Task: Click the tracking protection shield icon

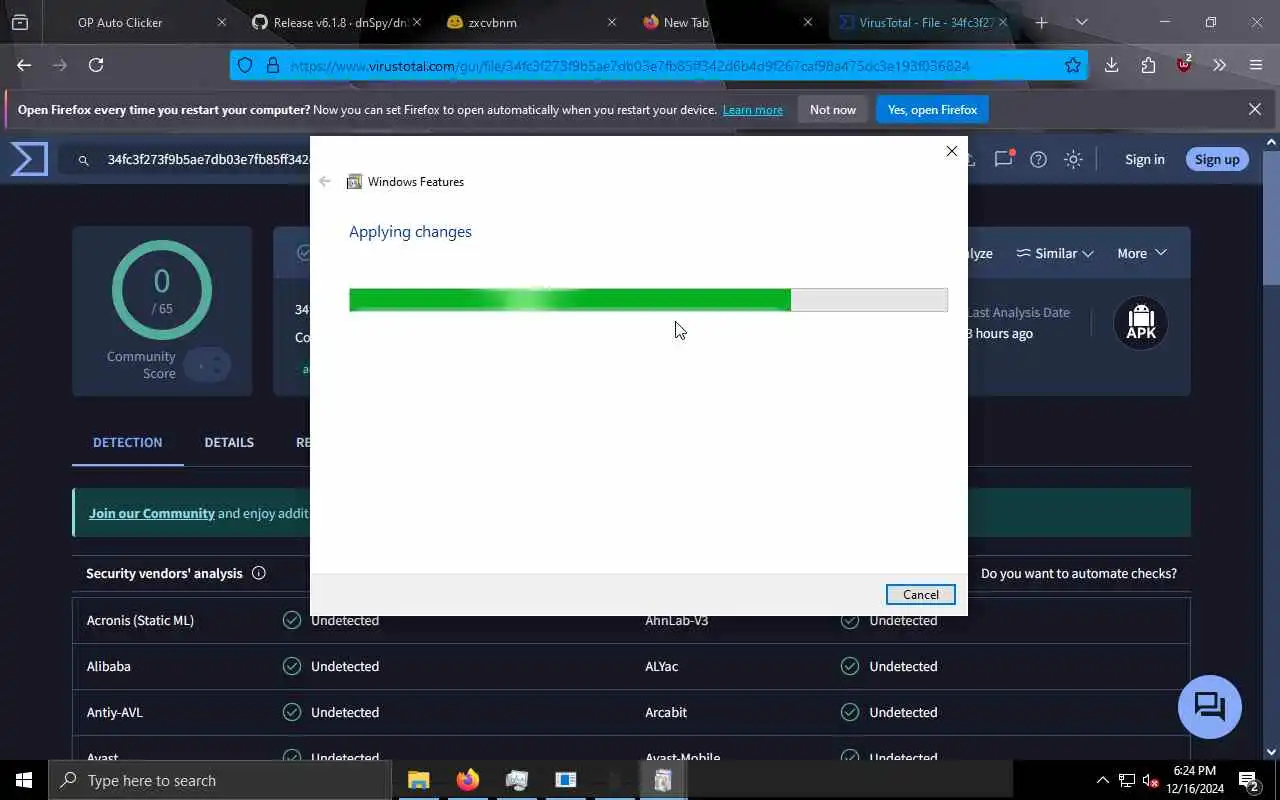Action: pos(246,65)
